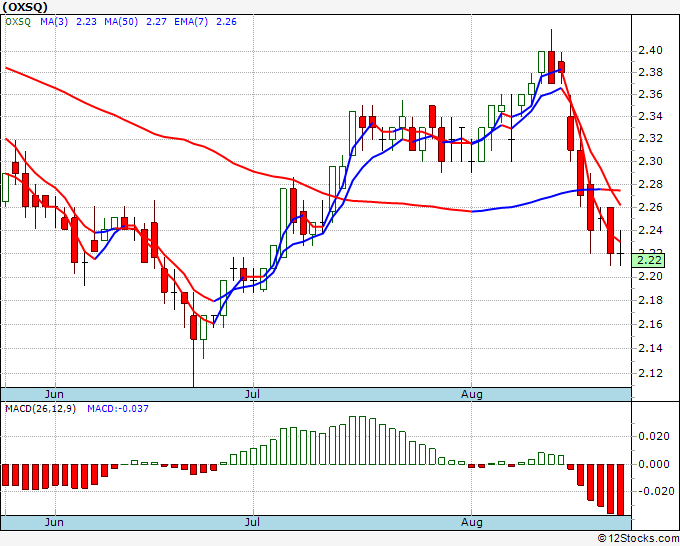The height and width of the screenshot is (546, 680).
Task: Click the MACD(26,12,9) indicator label
Action: click(x=40, y=409)
